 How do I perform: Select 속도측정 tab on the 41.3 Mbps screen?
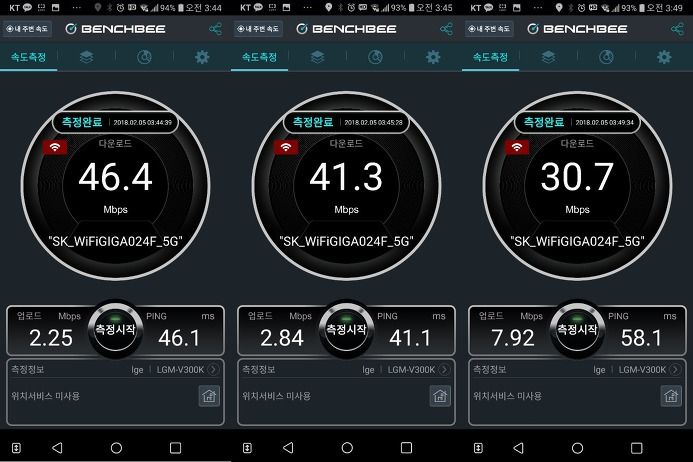[259, 57]
